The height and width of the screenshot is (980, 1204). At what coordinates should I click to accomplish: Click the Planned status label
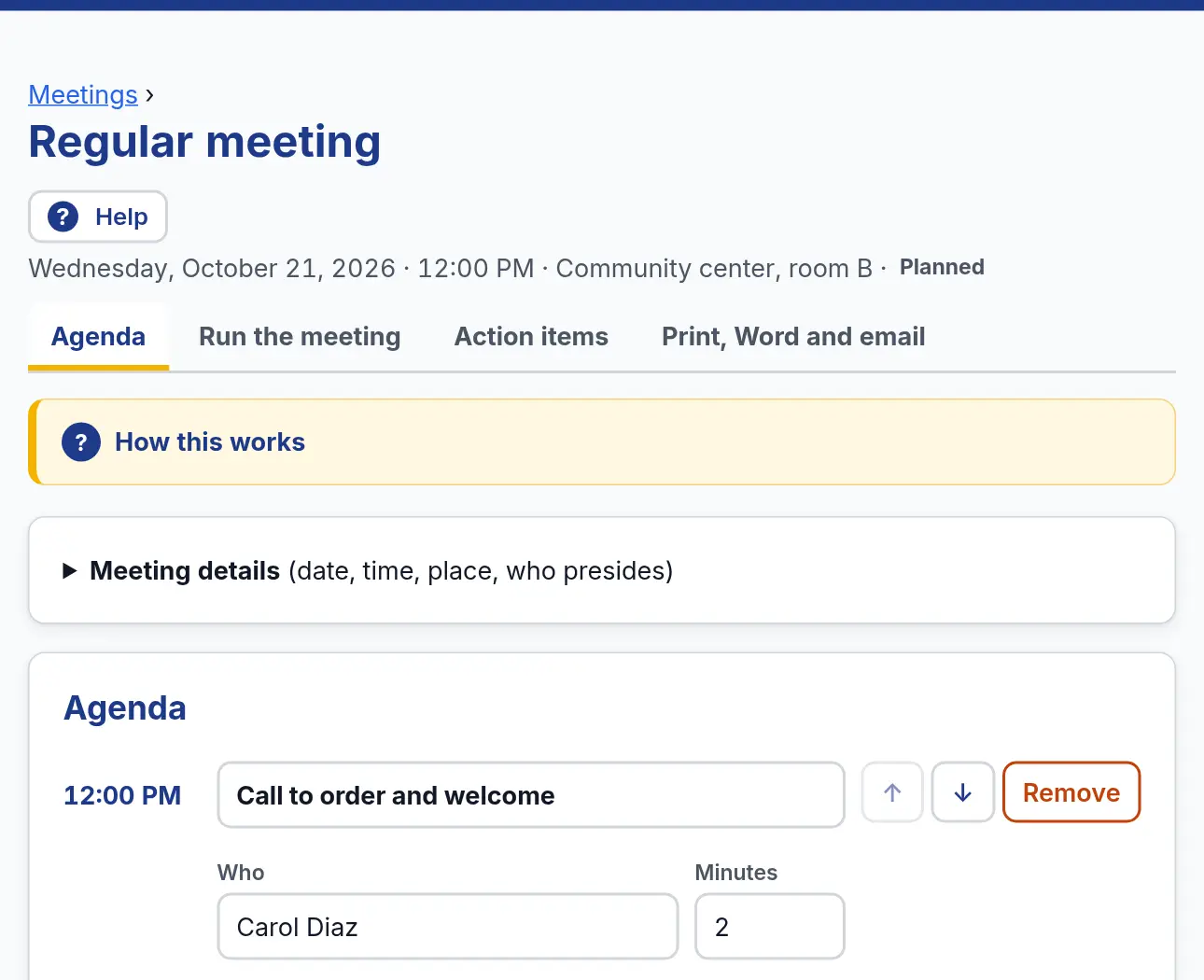(942, 267)
